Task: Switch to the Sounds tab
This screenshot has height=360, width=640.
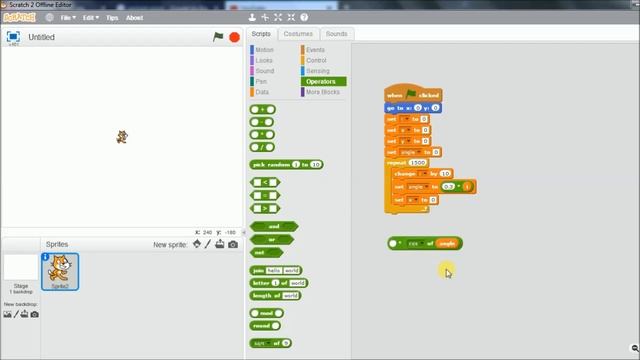Action: point(337,34)
